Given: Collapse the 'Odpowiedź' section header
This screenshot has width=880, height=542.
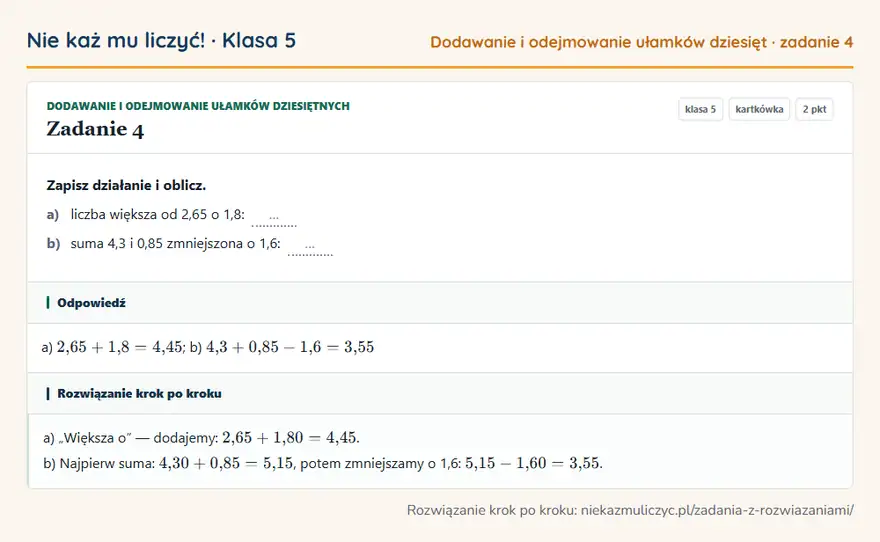Looking at the screenshot, I should tap(440, 303).
